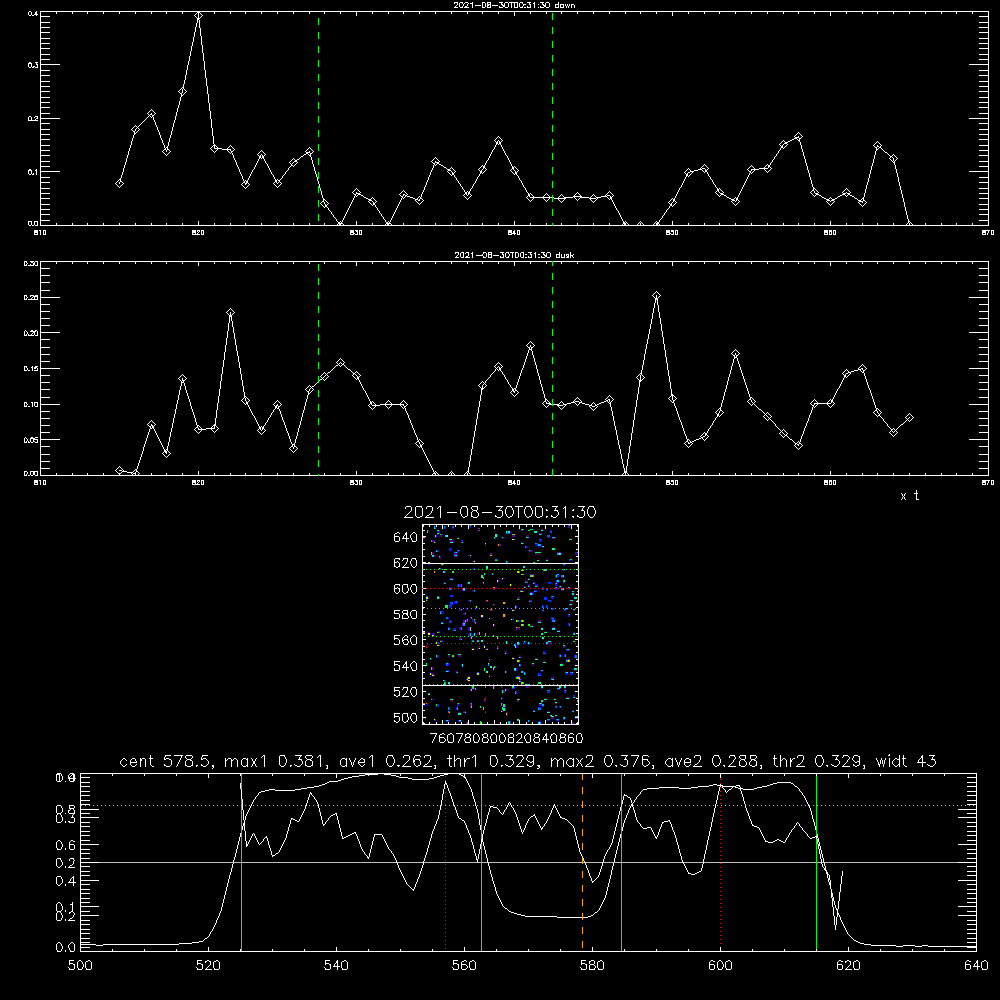Image resolution: width=1000 pixels, height=1000 pixels.
Task: Select the 'cent 578.5' value in stats line
Action: (168, 761)
